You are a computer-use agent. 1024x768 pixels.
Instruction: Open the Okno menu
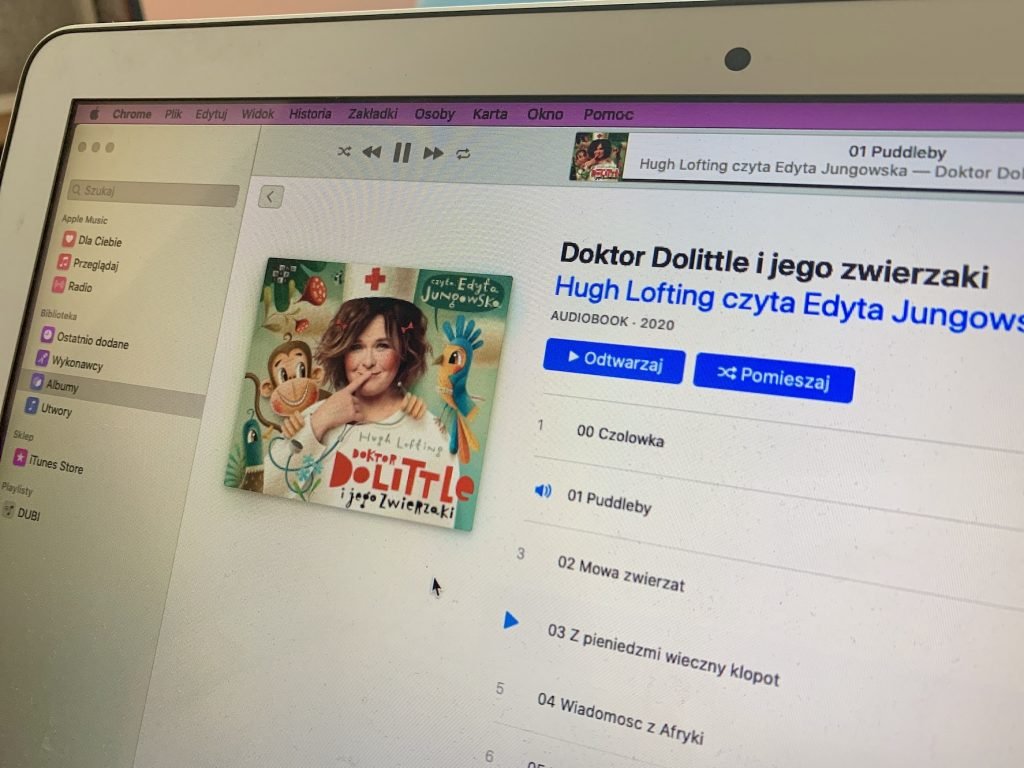[x=545, y=115]
